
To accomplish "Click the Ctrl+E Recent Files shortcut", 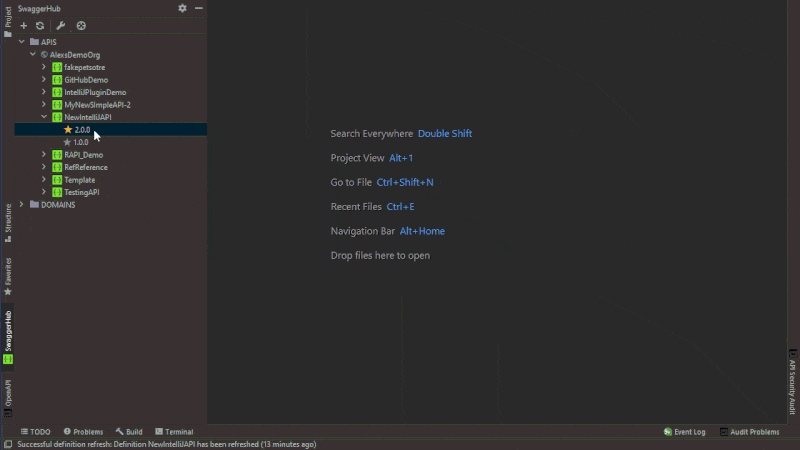I will pyautogui.click(x=401, y=207).
